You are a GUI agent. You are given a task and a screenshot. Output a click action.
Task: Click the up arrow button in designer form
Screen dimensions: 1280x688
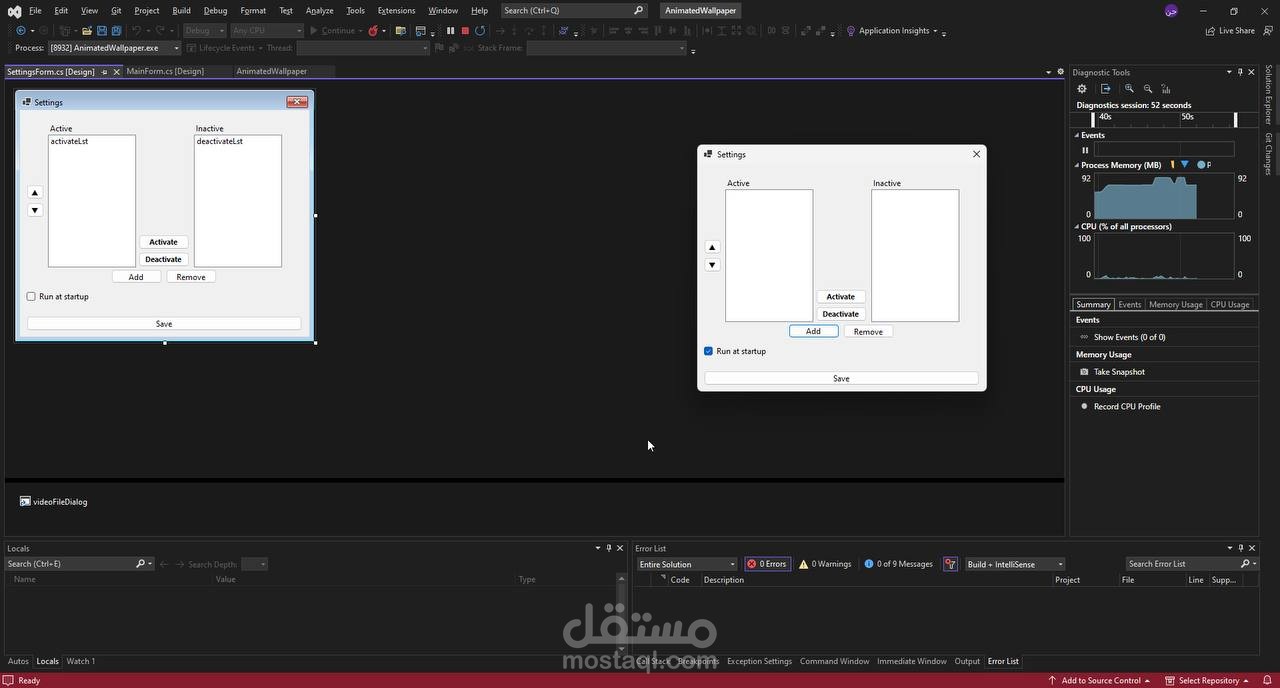click(34, 193)
